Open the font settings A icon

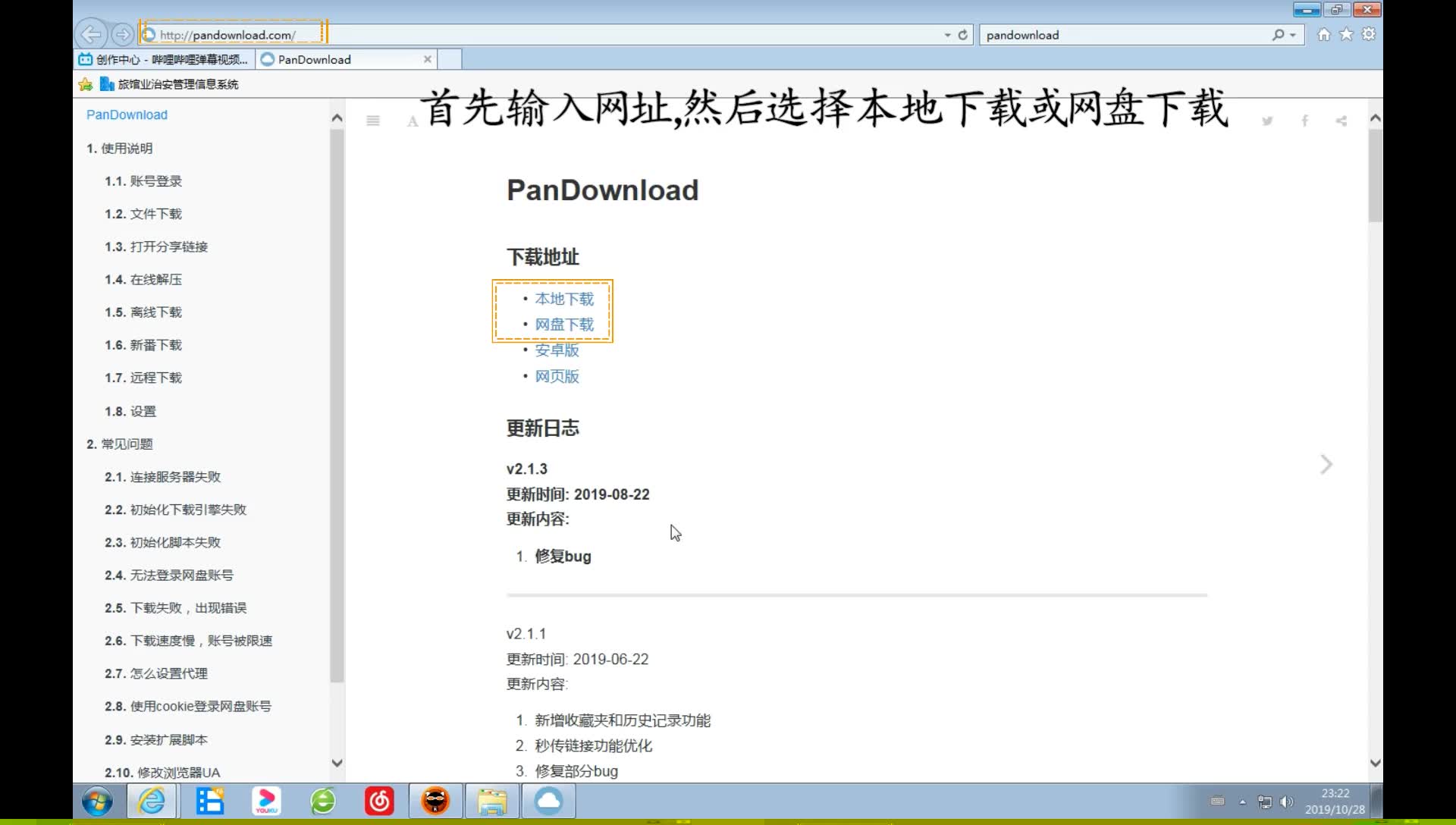[413, 121]
